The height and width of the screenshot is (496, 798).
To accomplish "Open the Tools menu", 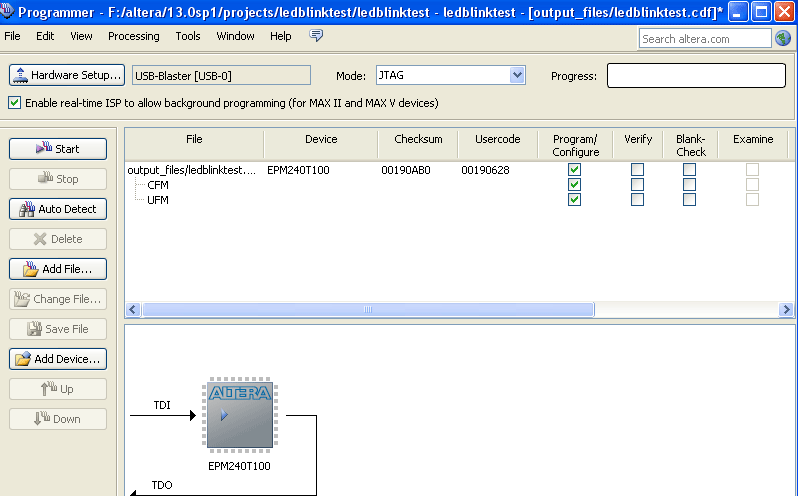I will [188, 36].
